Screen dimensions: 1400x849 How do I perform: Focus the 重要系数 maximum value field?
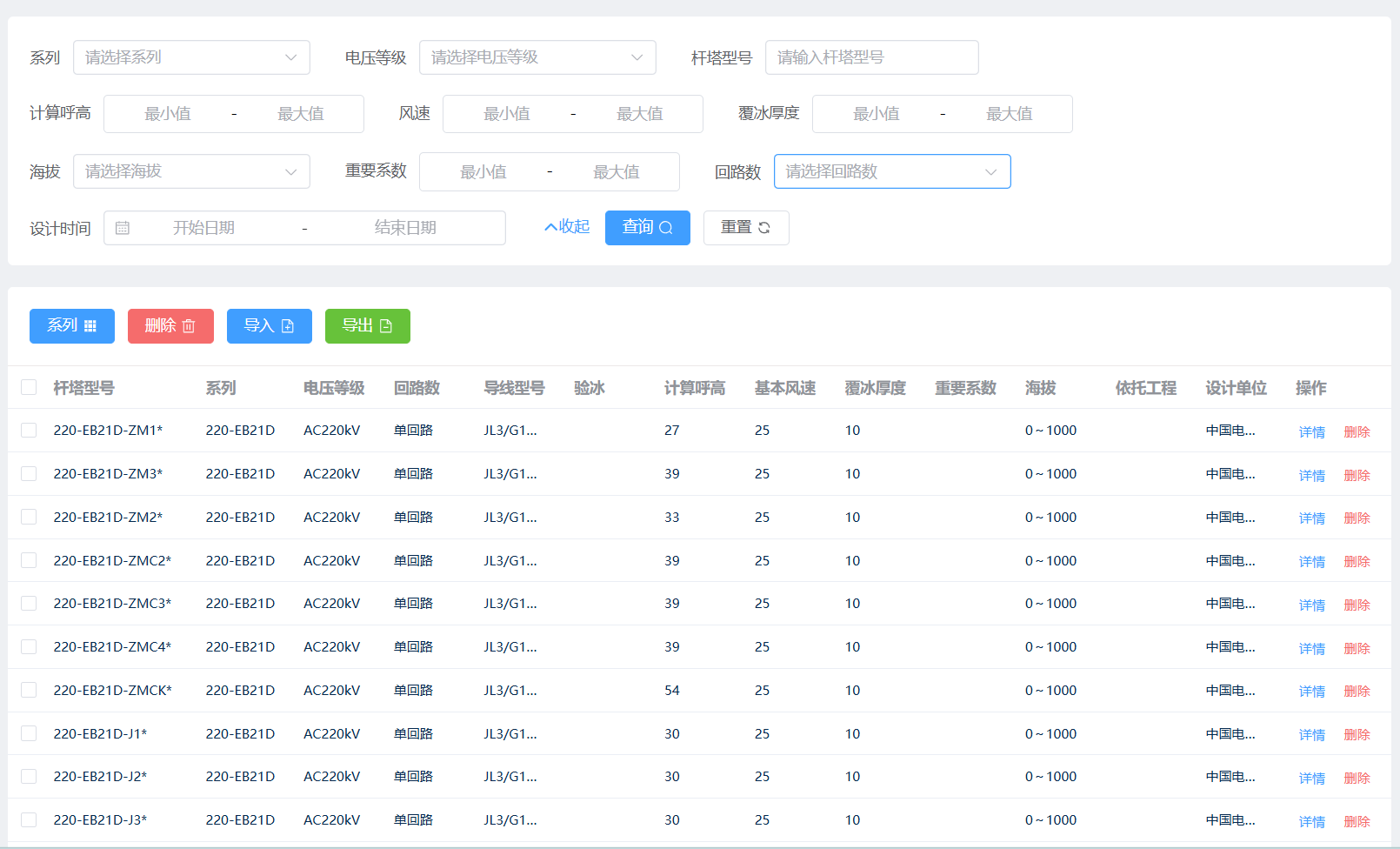click(x=617, y=172)
